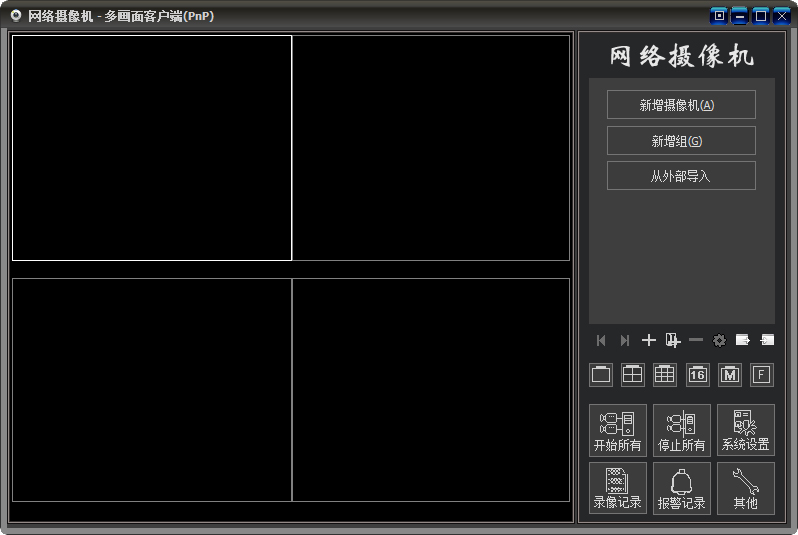Select the 16-screen layout icon
This screenshot has height=535, width=798.
point(697,375)
